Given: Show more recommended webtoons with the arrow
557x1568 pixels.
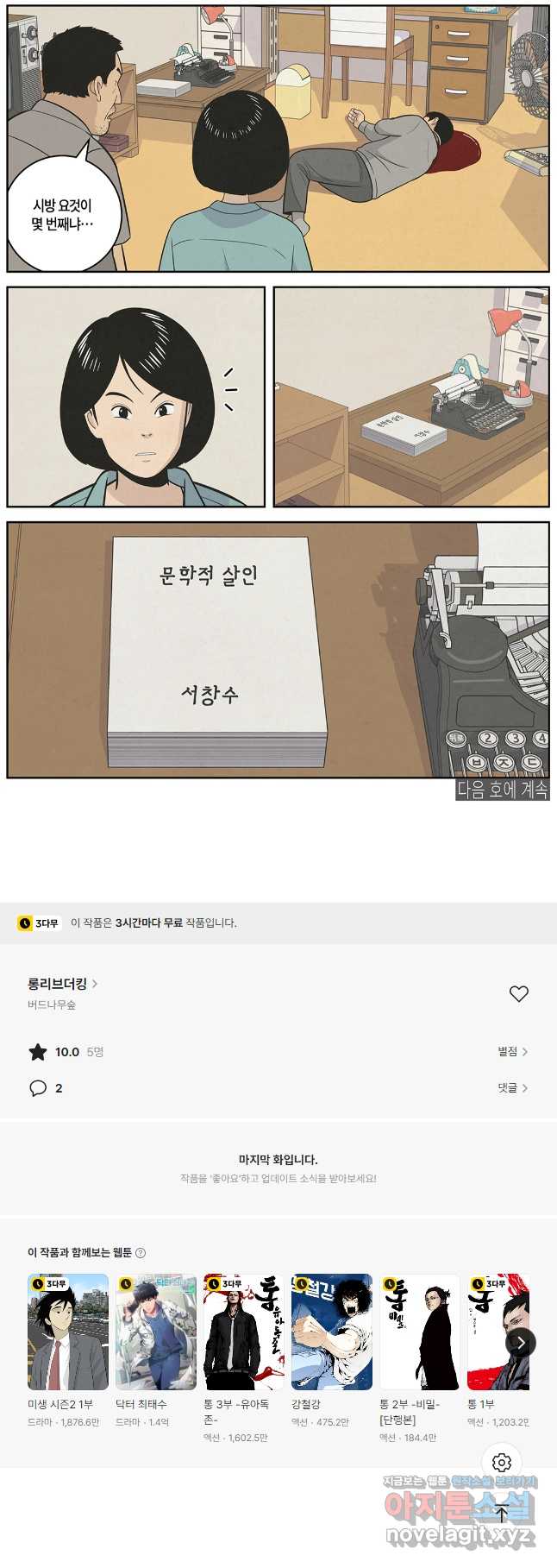Looking at the screenshot, I should (520, 1342).
